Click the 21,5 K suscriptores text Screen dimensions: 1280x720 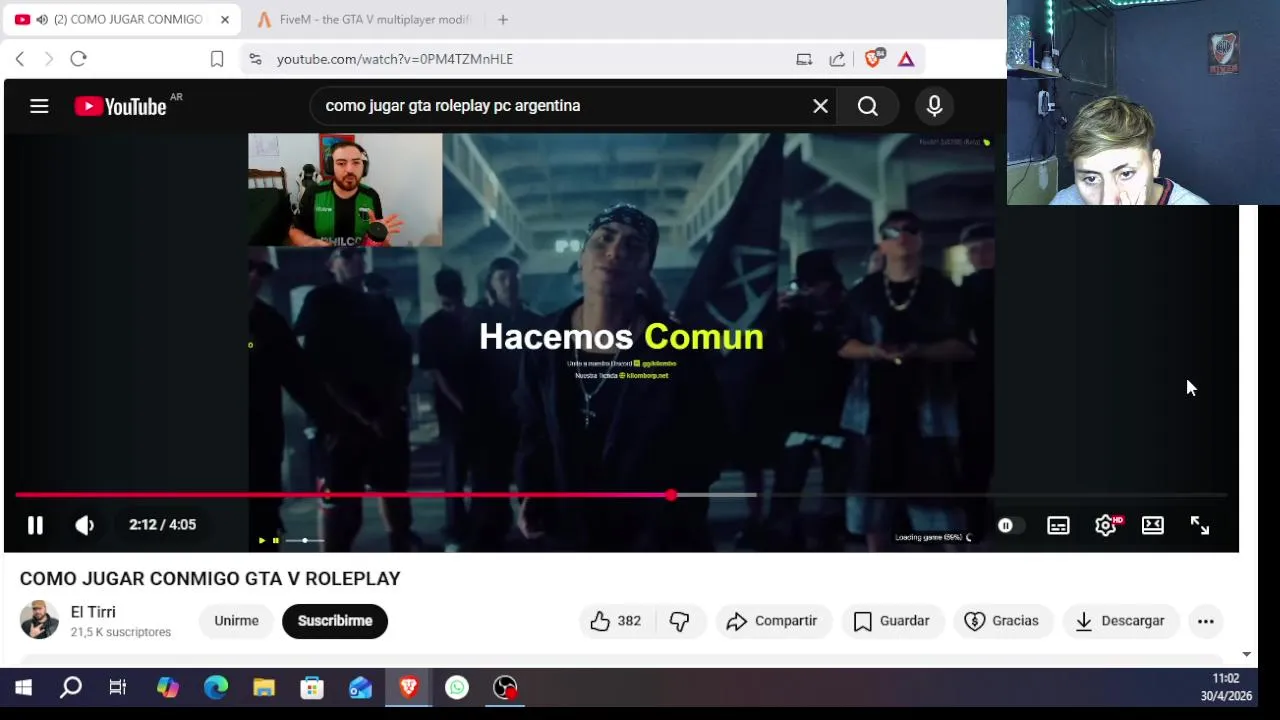coord(121,632)
